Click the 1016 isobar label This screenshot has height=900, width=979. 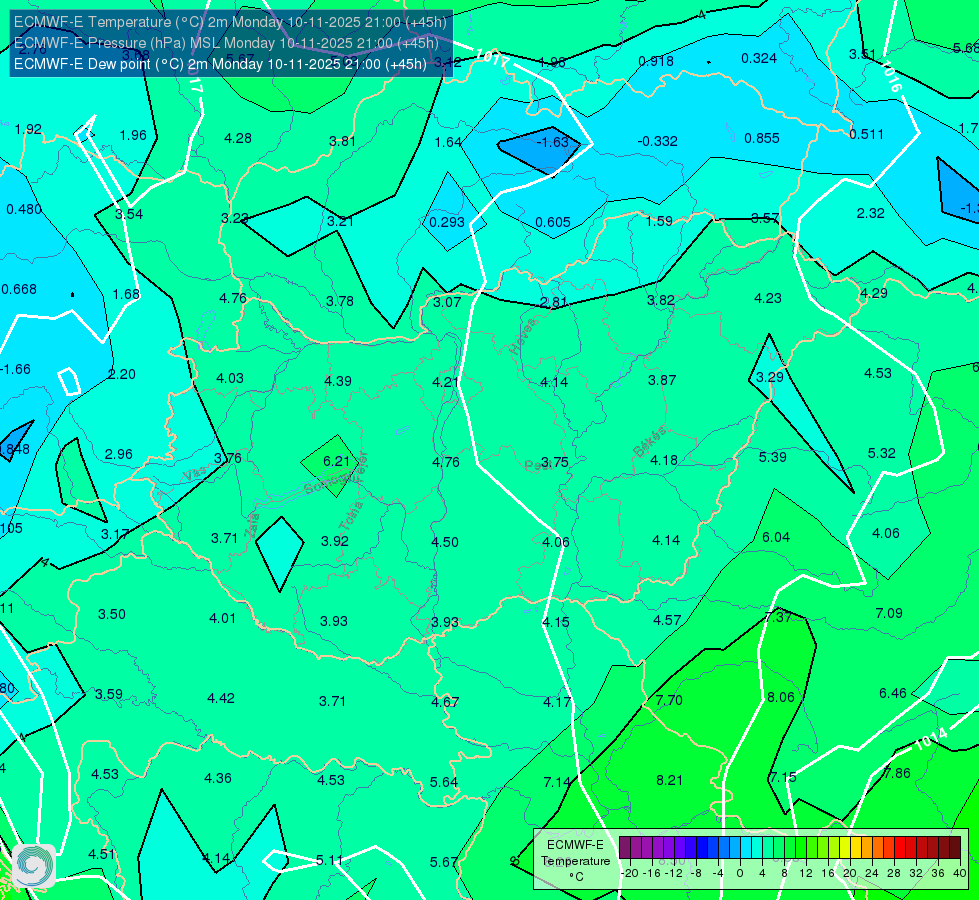click(892, 76)
